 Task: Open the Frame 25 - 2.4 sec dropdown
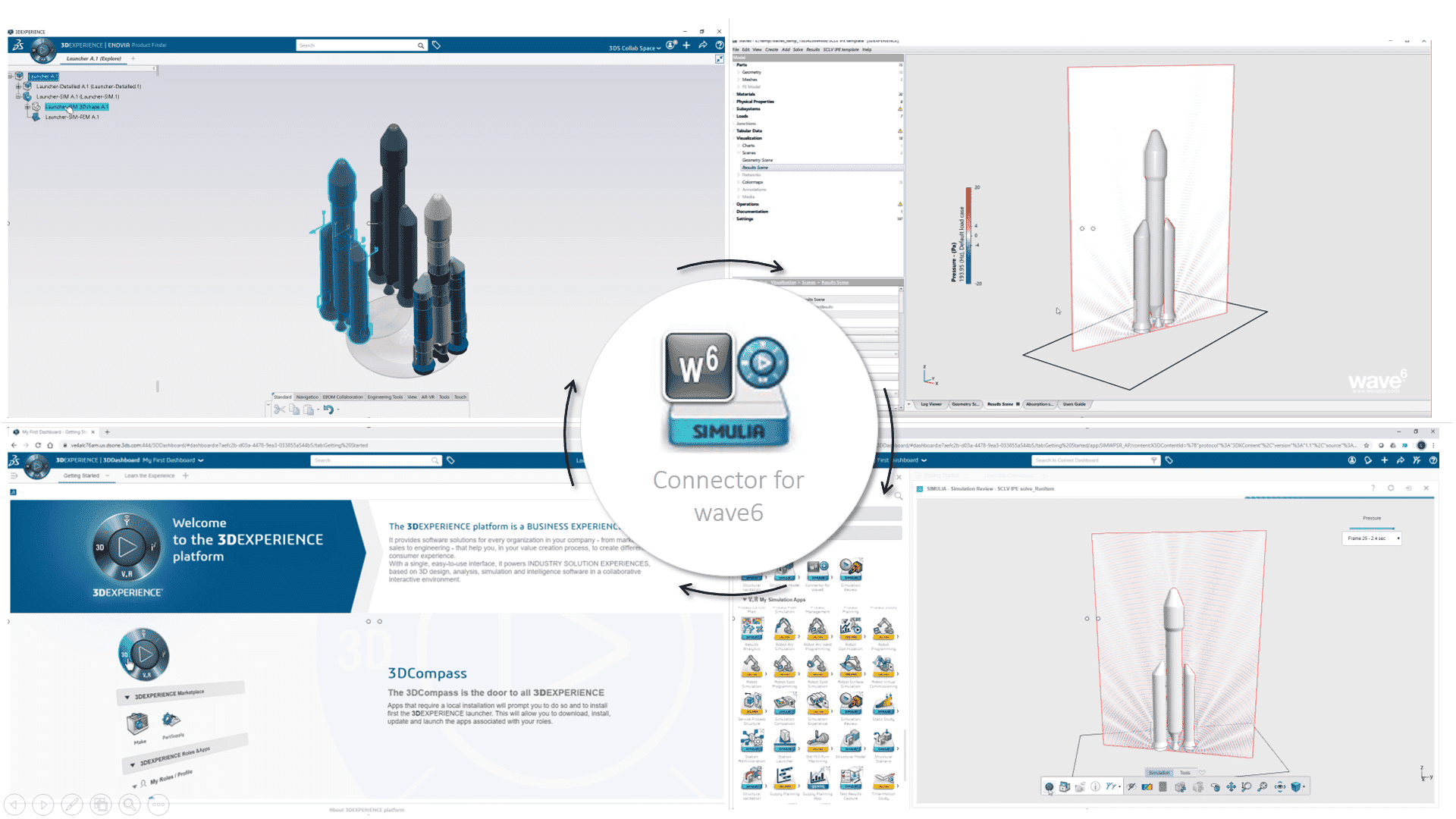click(1372, 538)
